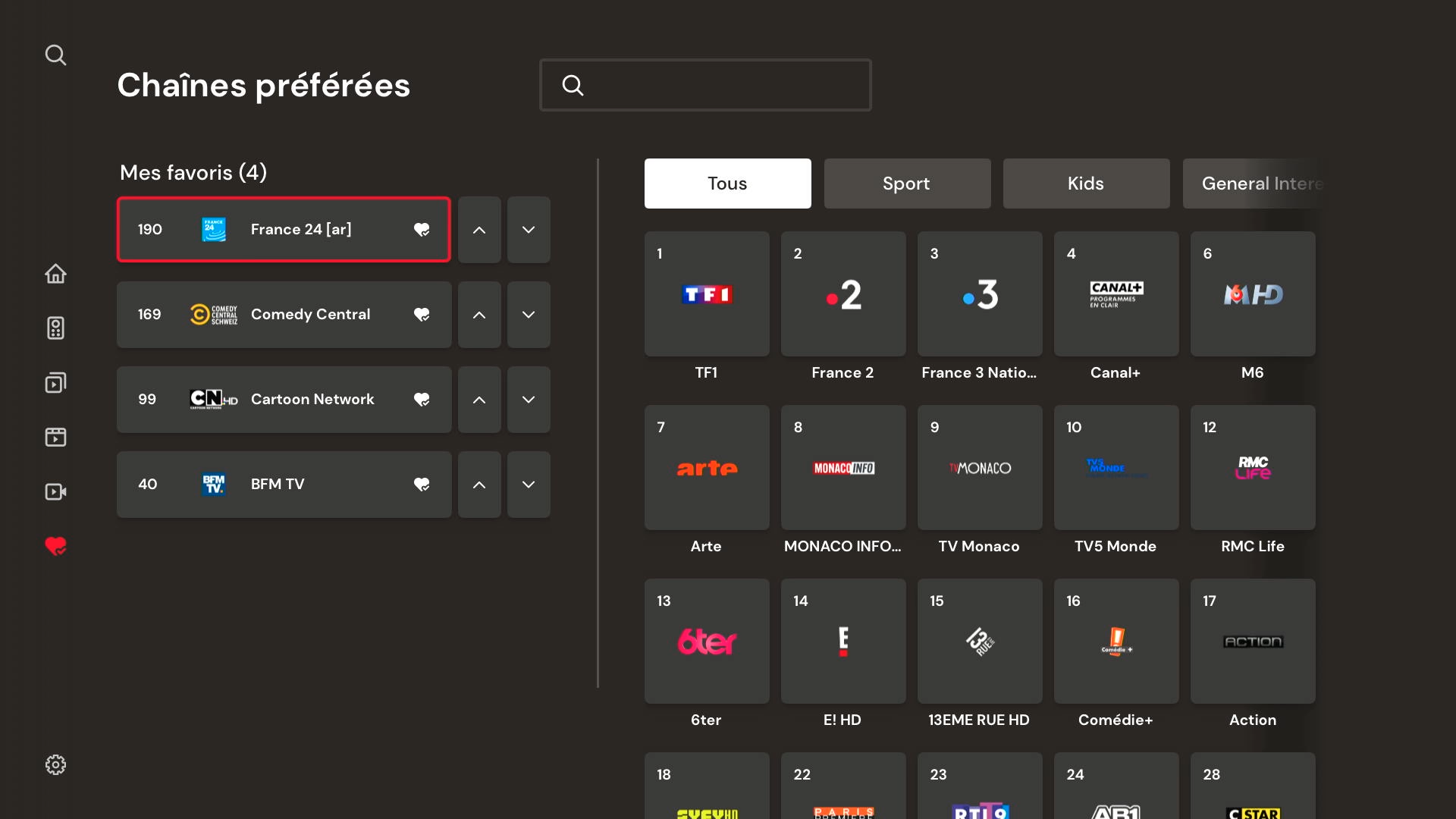The width and height of the screenshot is (1456, 819).
Task: Move France 24 [ar] up in favorites
Action: point(479,230)
